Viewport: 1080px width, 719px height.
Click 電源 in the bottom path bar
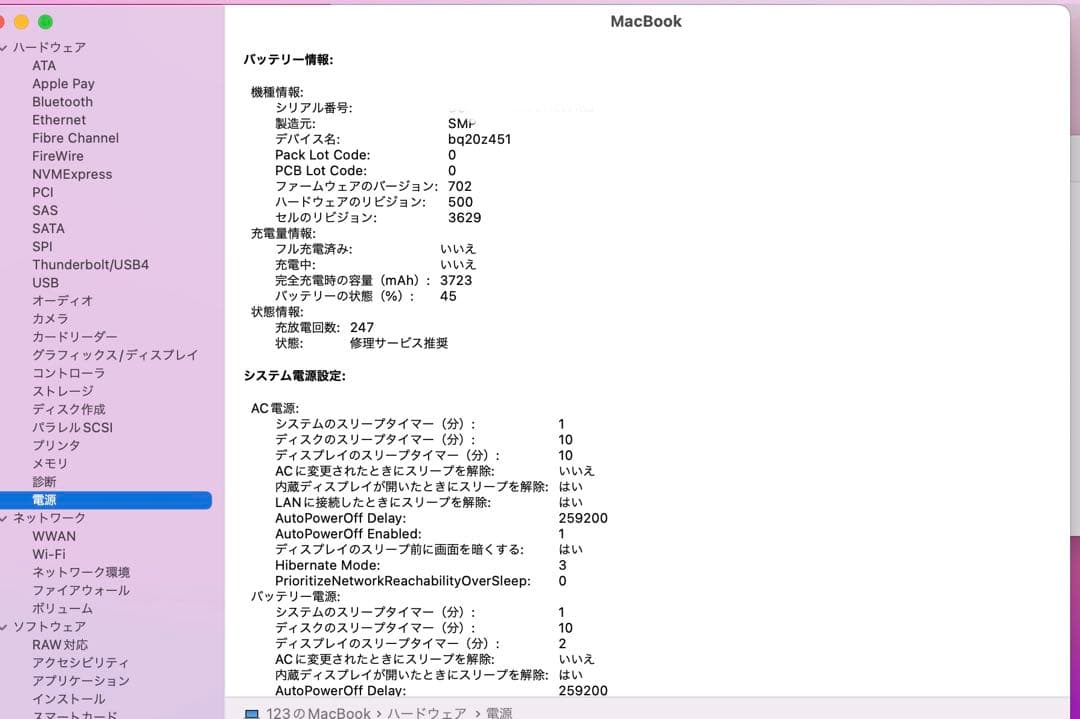499,713
